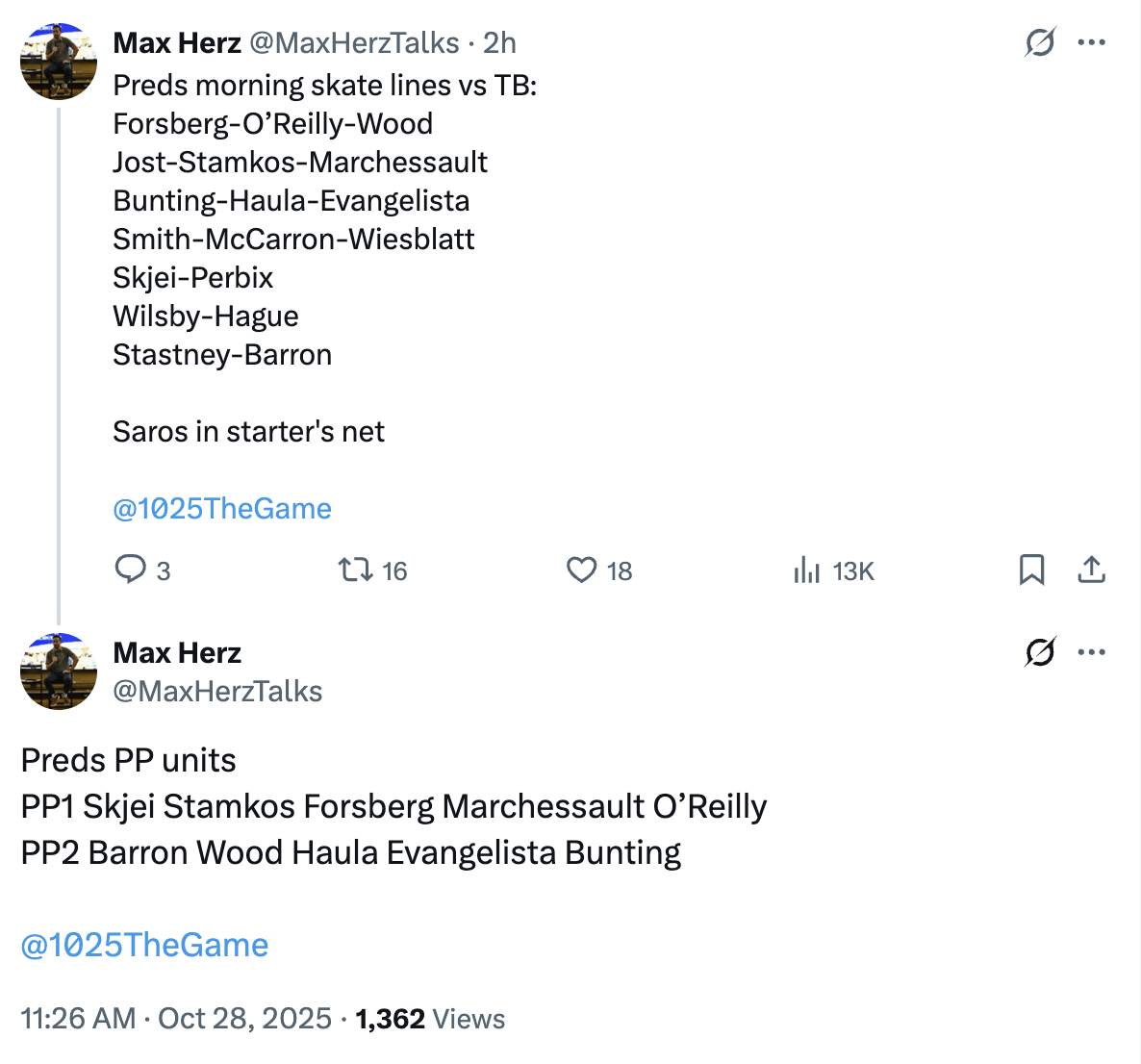Screen dimensions: 1141x1064
Task: Open Max Herz avatar on first tweet
Action: pos(59,62)
